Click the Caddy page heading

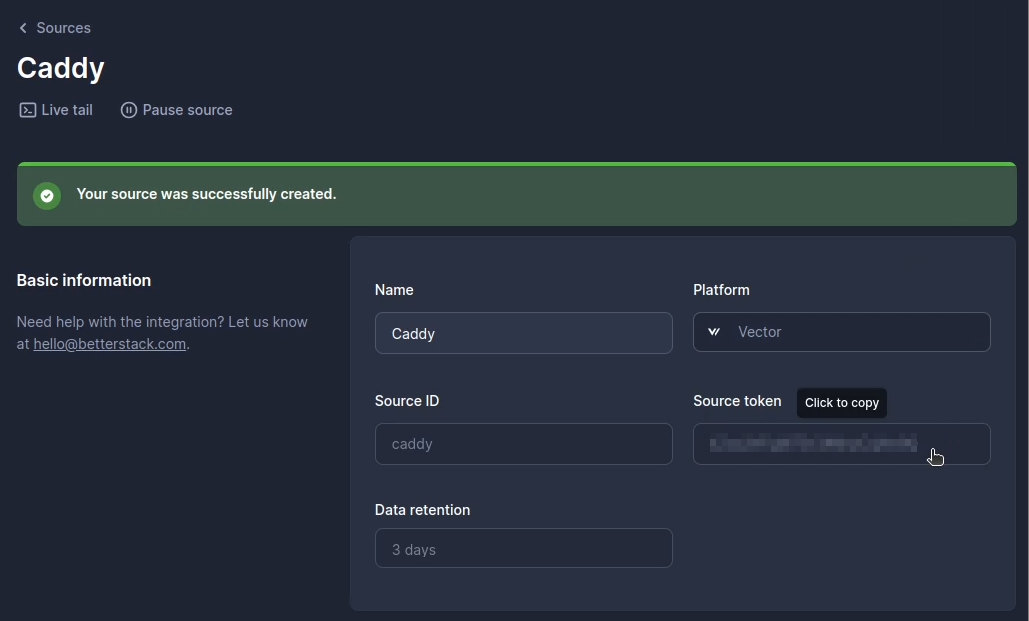(60, 68)
